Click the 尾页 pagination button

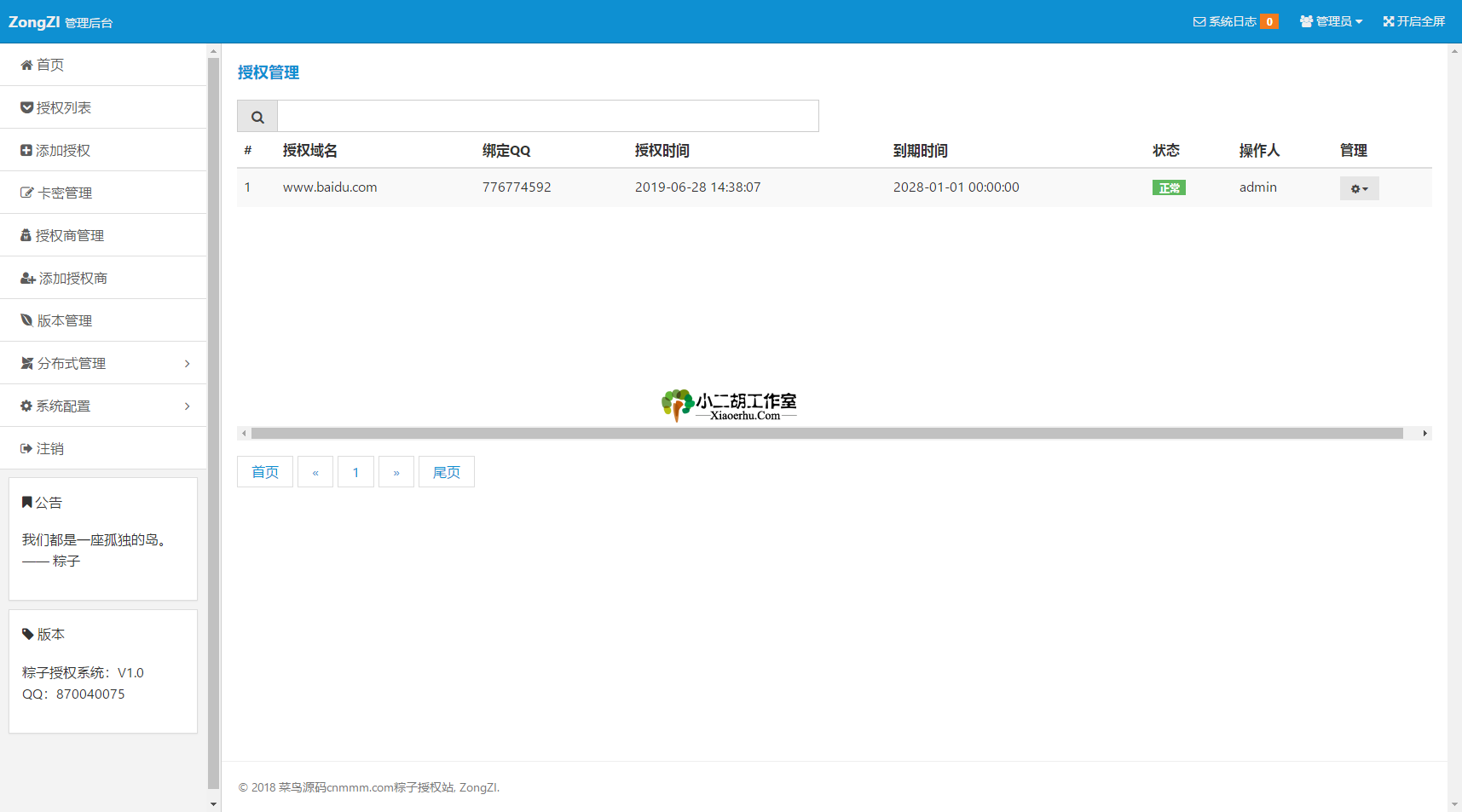[x=446, y=472]
